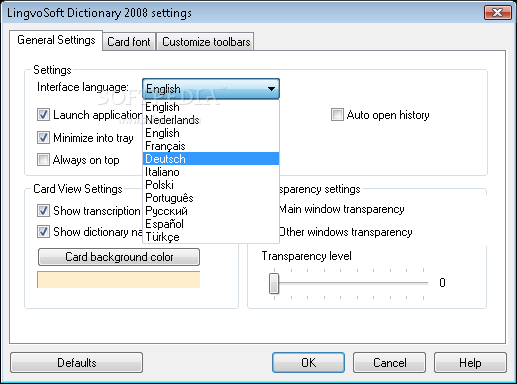The image size is (517, 384).
Task: Open Help for the settings dialog
Action: pyautogui.click(x=470, y=363)
